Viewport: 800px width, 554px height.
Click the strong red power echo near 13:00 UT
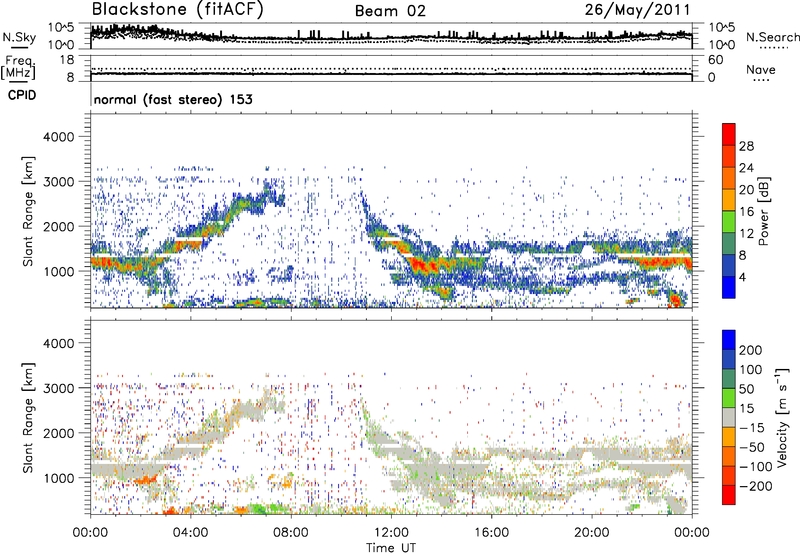[422, 266]
